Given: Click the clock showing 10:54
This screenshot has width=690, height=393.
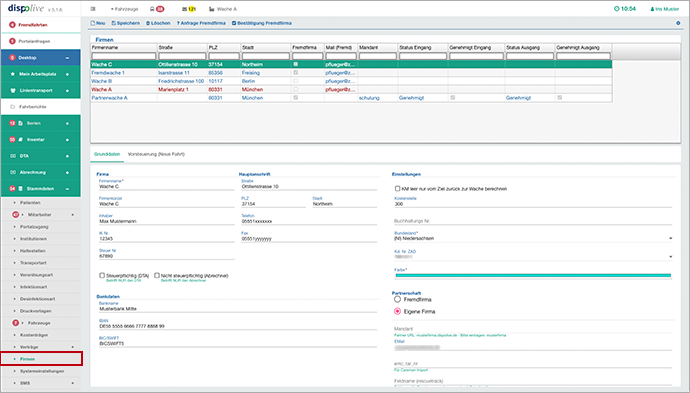Looking at the screenshot, I should (x=625, y=9).
